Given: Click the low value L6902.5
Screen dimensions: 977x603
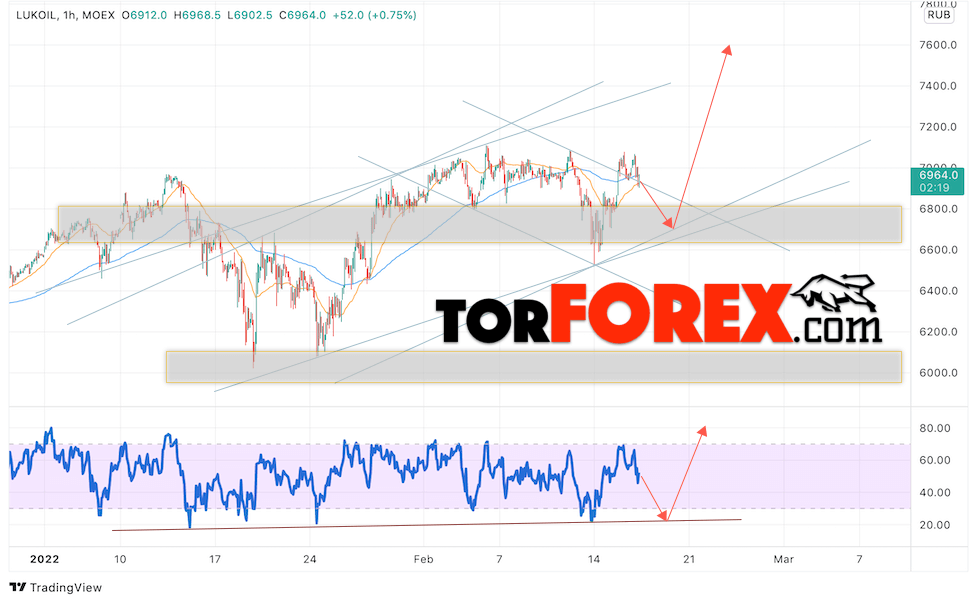Looking at the screenshot, I should (x=249, y=15).
